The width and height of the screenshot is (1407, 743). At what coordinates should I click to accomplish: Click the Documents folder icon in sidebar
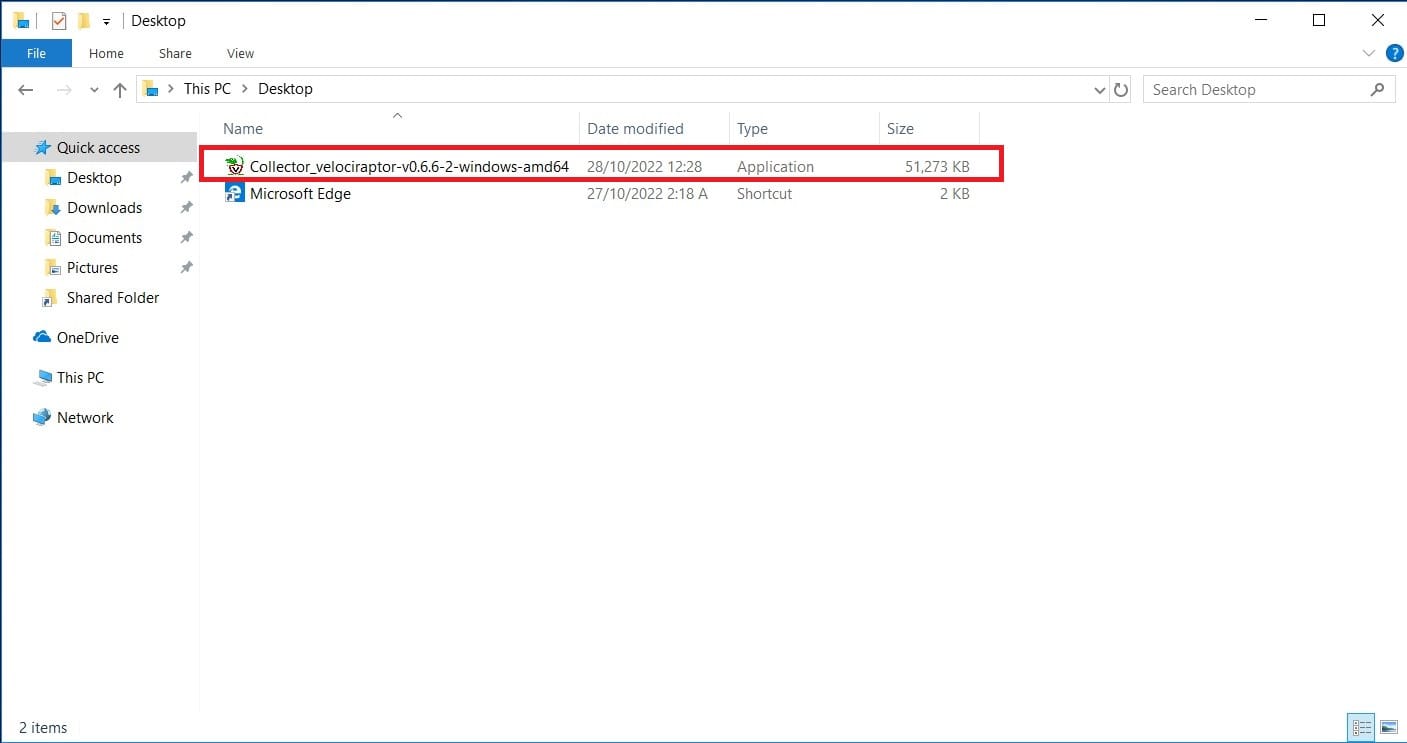point(53,237)
